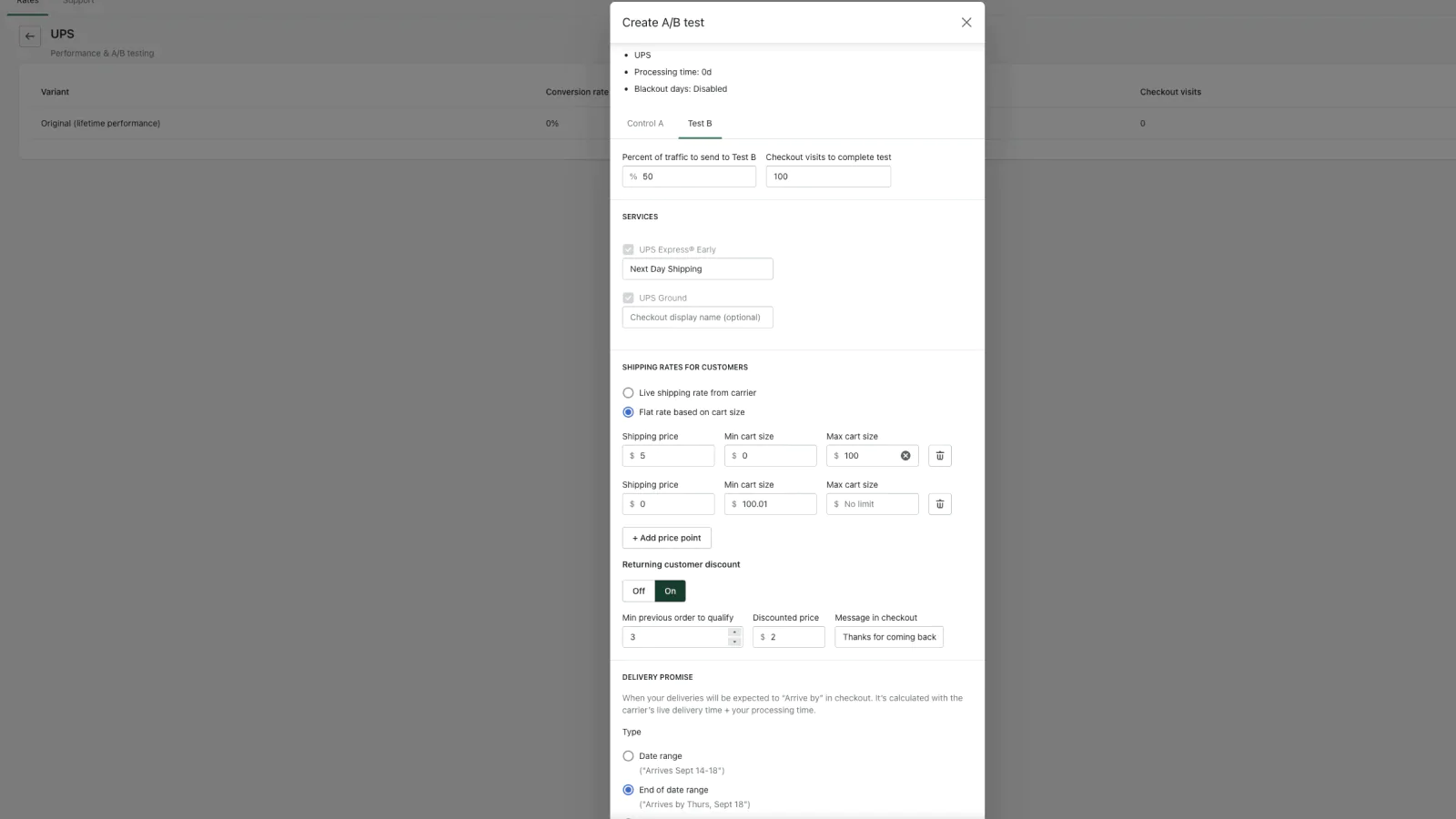Viewport: 1456px width, 819px height.
Task: Delete the $0 shipping price row
Action: coord(940,504)
